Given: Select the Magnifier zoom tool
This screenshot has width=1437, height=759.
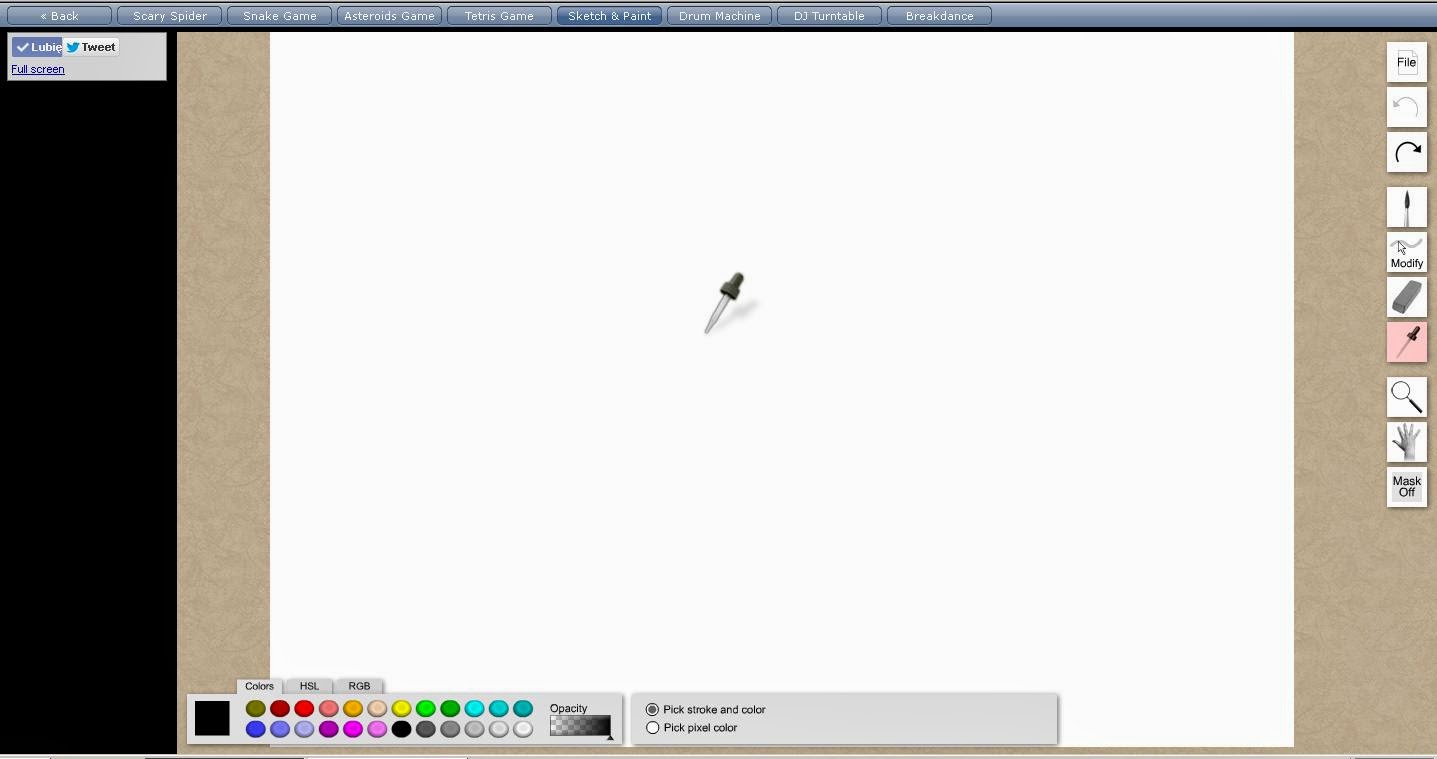Looking at the screenshot, I should point(1406,396).
